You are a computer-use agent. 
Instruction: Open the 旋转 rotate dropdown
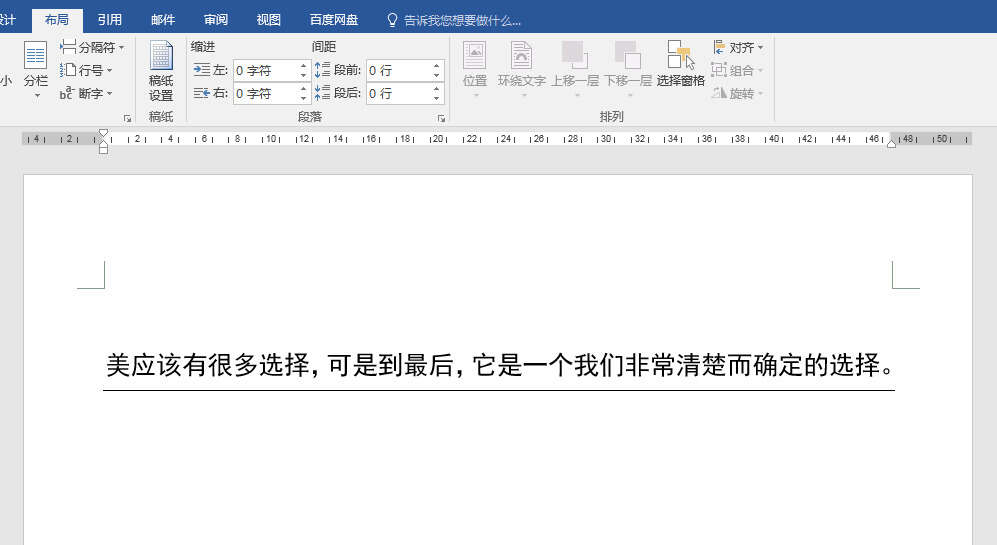click(x=738, y=93)
